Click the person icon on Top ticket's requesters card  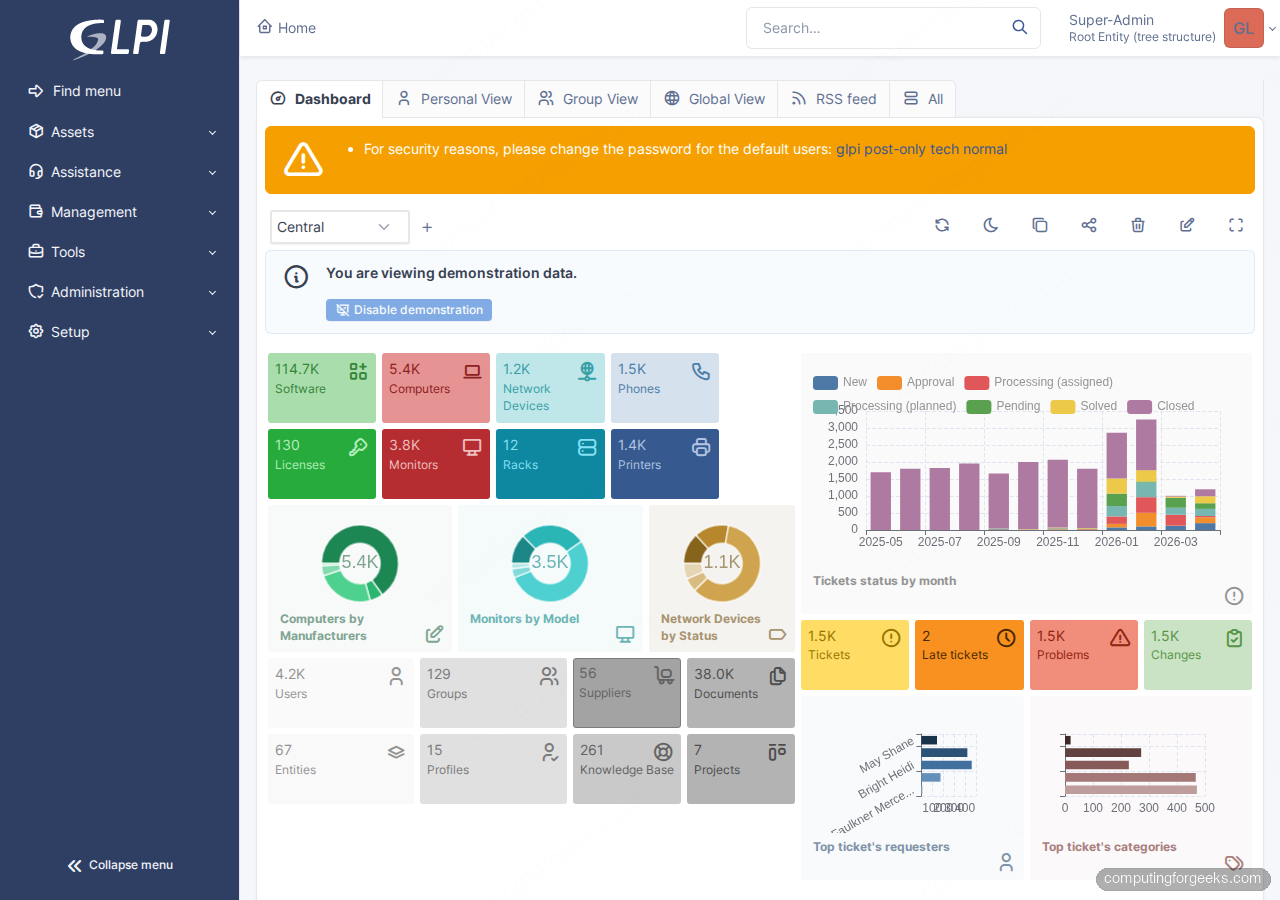1005,862
